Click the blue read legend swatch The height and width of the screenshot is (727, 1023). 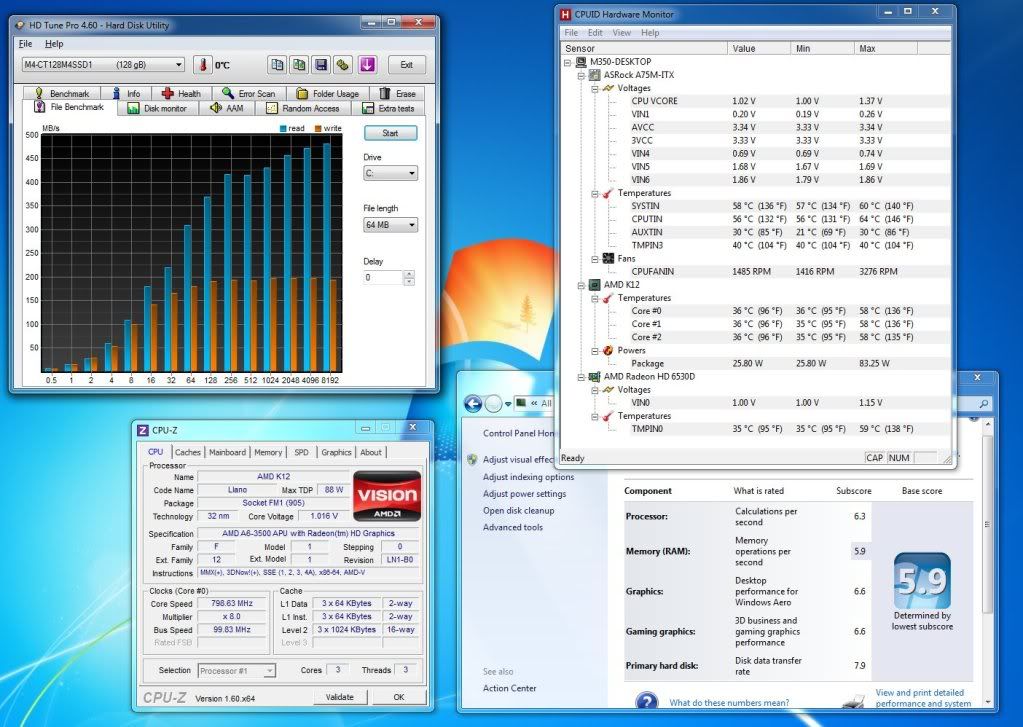(x=283, y=129)
